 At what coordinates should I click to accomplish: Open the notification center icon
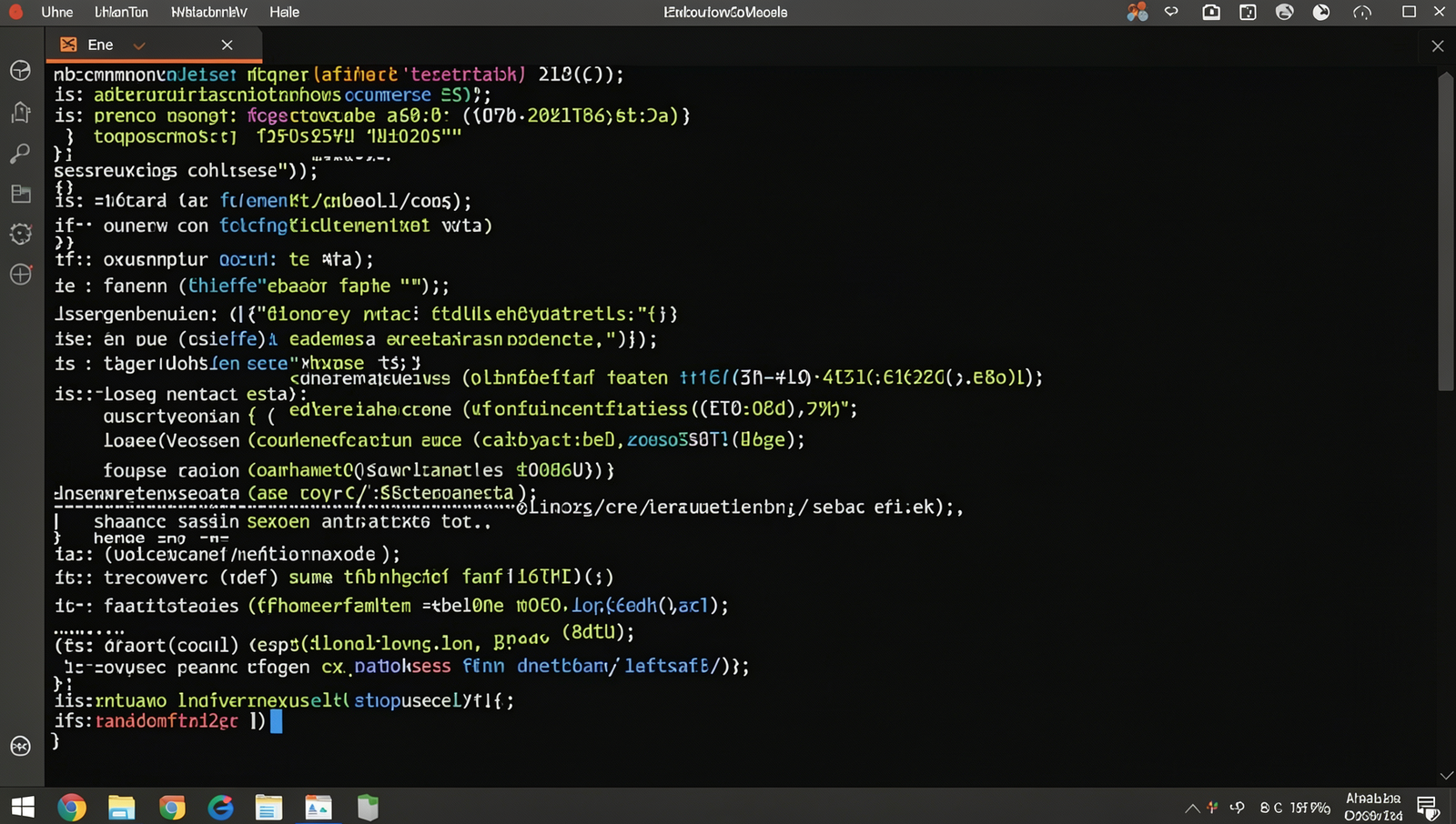tap(1427, 808)
